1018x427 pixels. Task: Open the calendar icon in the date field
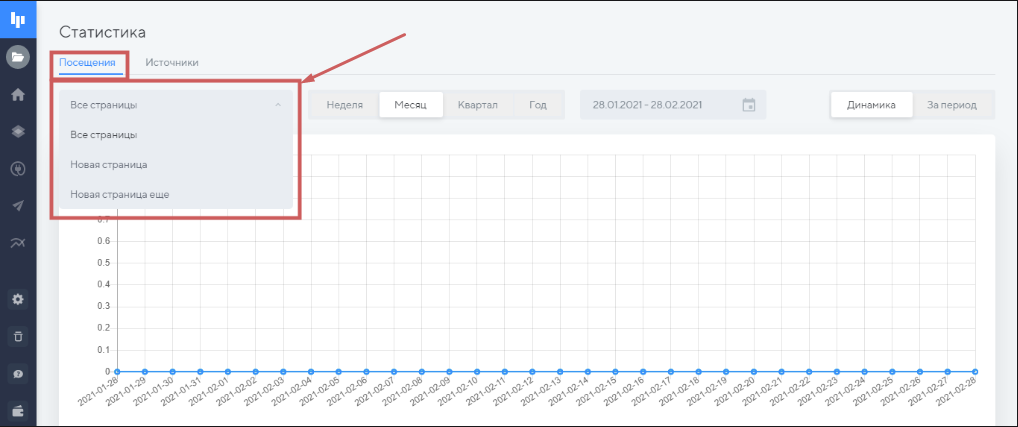pos(749,105)
